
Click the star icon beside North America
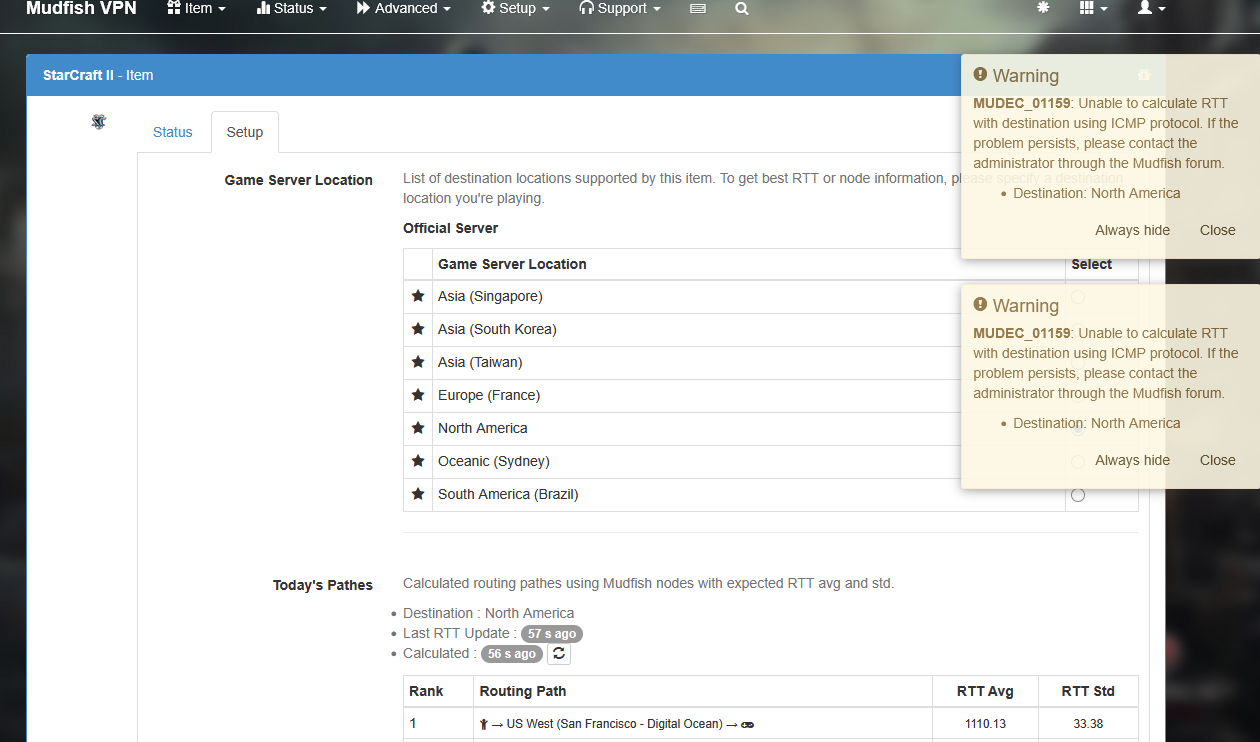pyautogui.click(x=418, y=428)
